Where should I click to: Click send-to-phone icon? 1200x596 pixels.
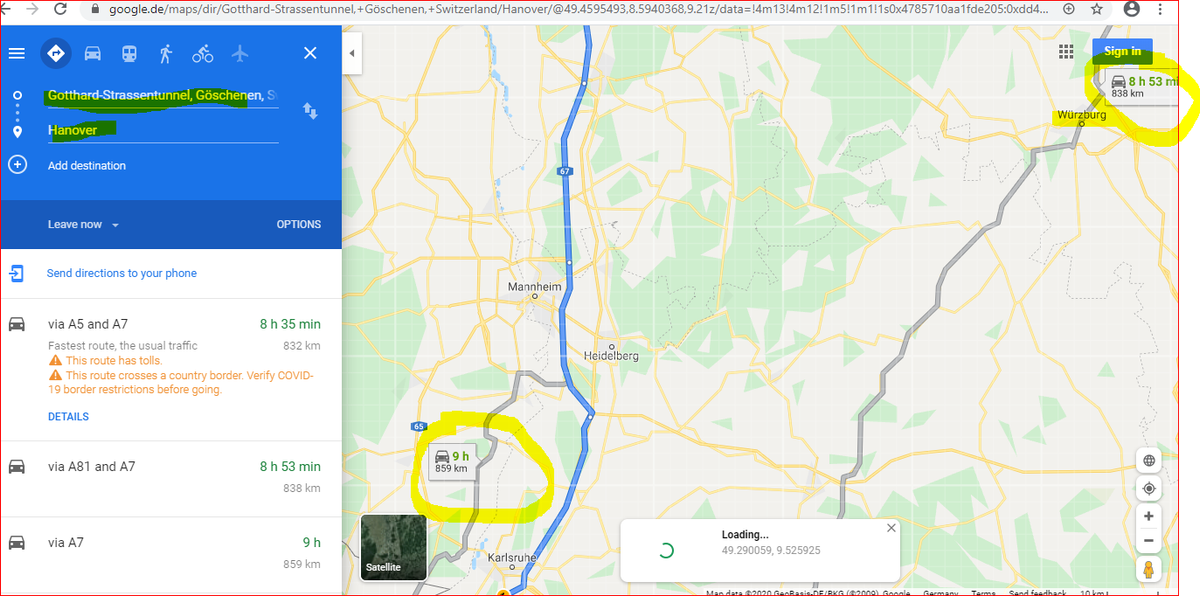pos(17,273)
